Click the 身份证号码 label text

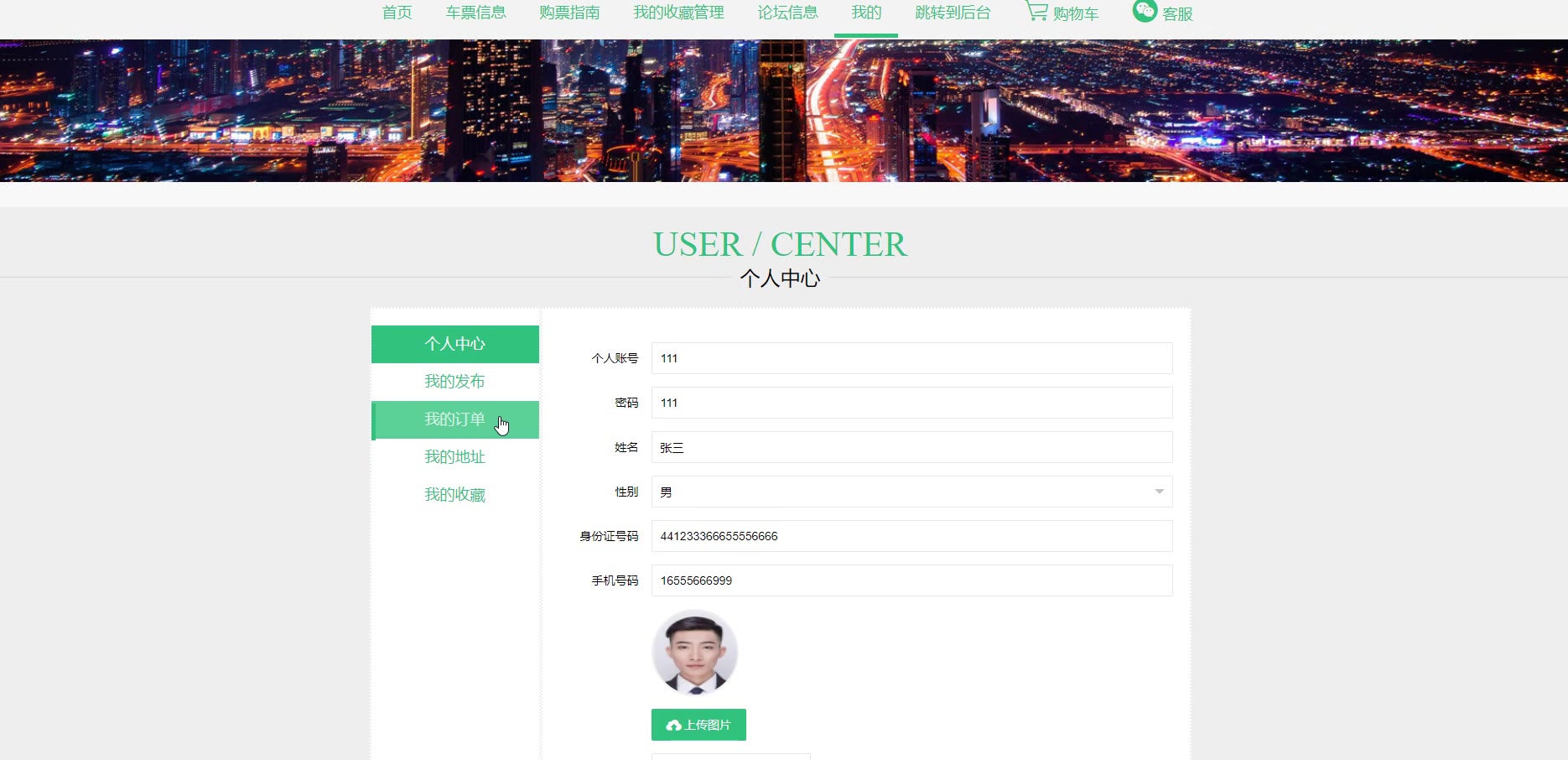click(x=609, y=536)
